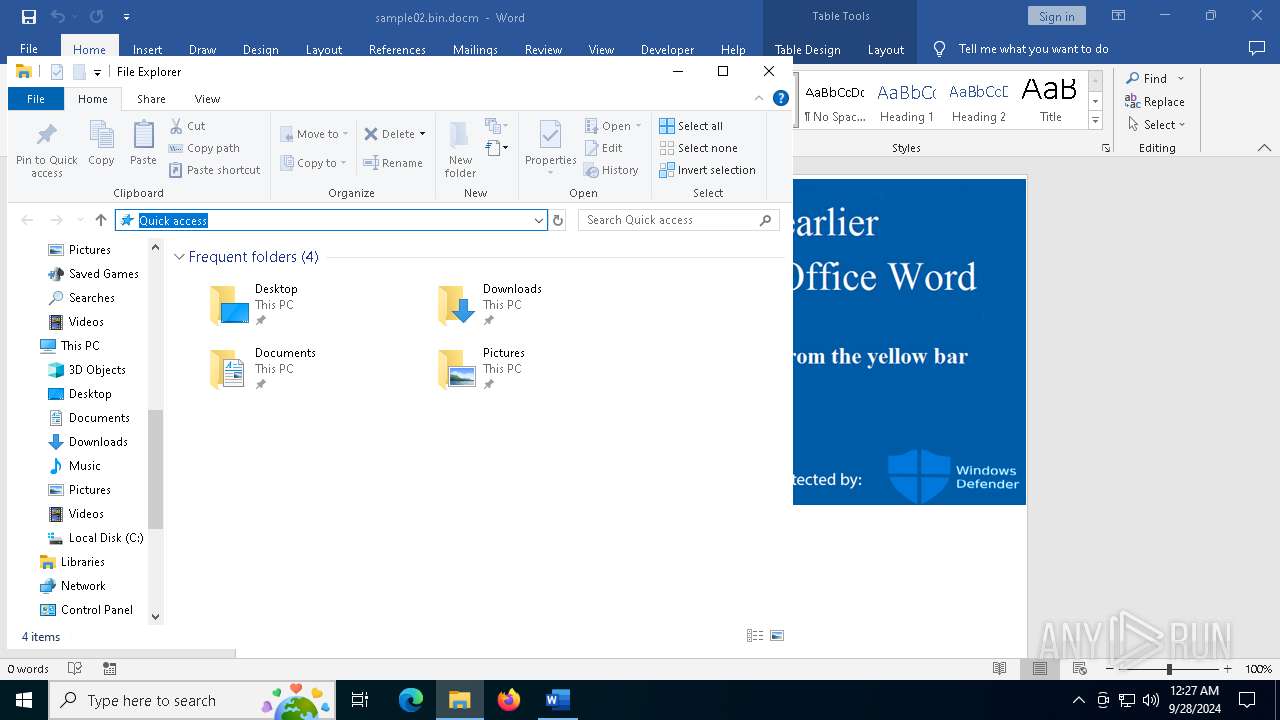Expand the address bar history dropdown
Viewport: 1280px width, 720px height.
coord(538,220)
